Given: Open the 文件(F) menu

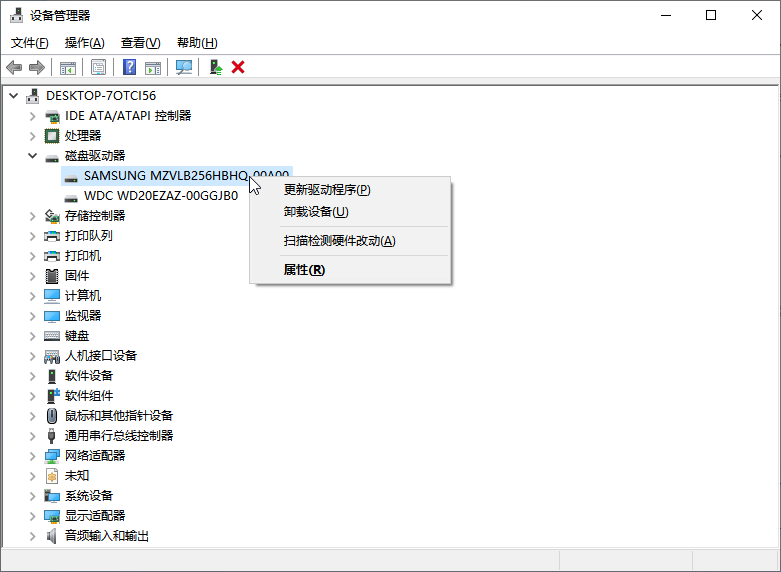Looking at the screenshot, I should tap(30, 43).
